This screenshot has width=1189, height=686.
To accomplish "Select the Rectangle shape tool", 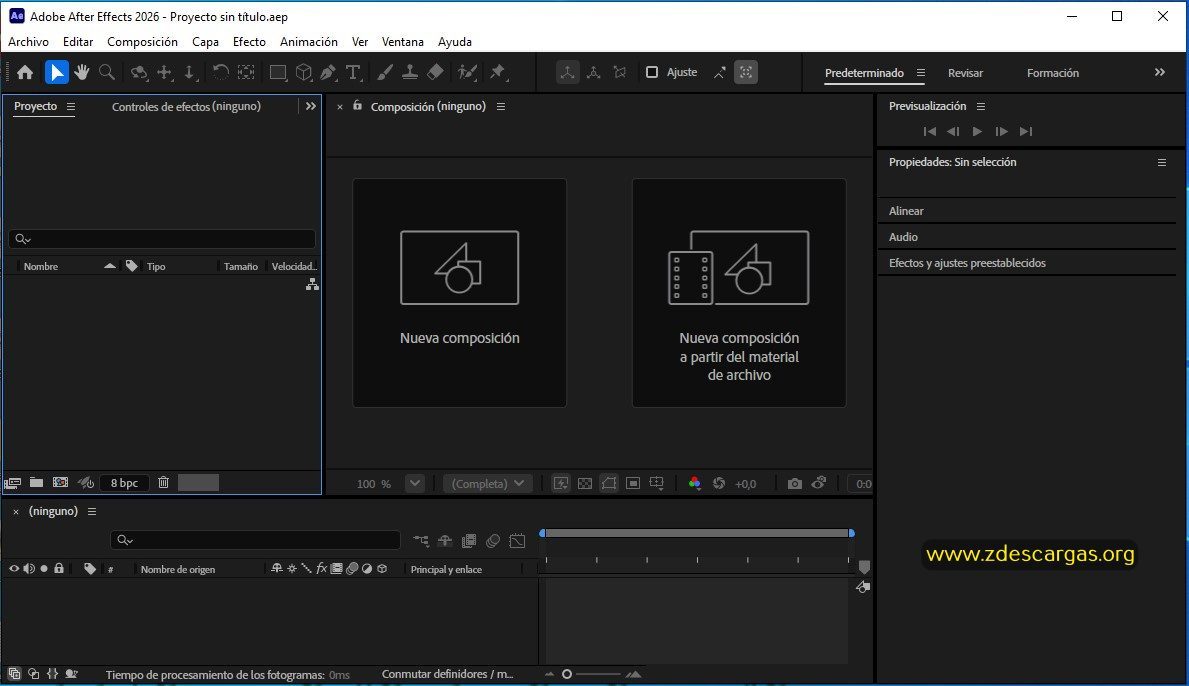I will [x=278, y=72].
